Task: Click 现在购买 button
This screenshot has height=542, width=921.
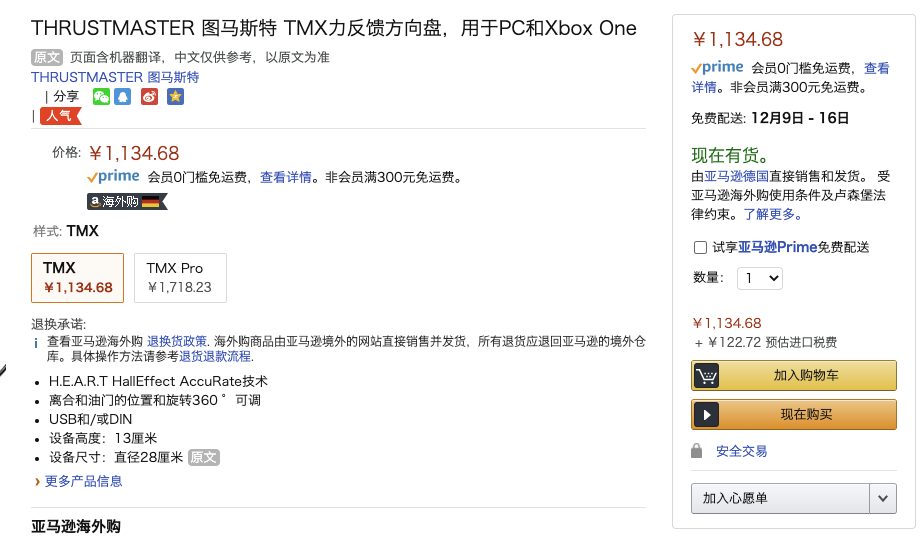Action: [794, 415]
